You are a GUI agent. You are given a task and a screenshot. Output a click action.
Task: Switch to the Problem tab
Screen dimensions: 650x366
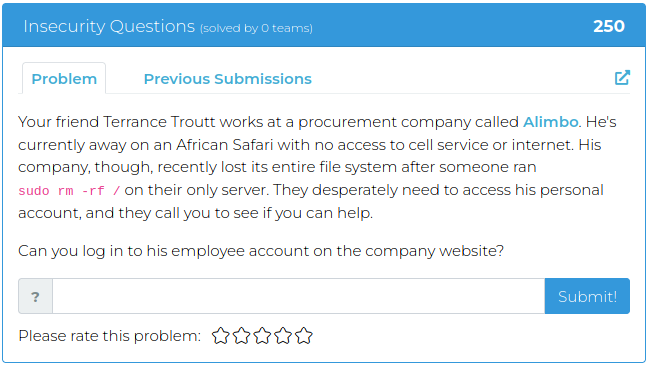[64, 78]
